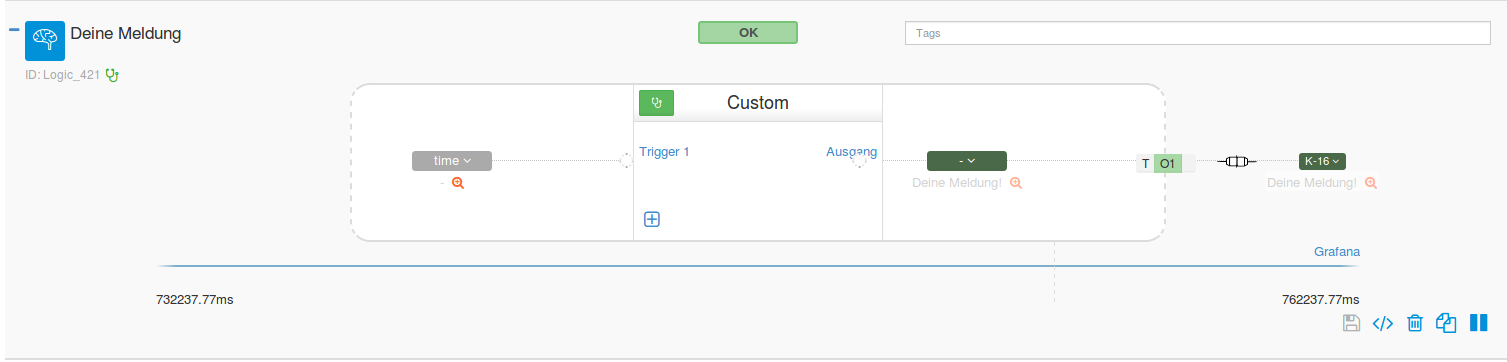Click the green stethoscope button in Custom header
This screenshot has width=1507, height=362.
(656, 103)
